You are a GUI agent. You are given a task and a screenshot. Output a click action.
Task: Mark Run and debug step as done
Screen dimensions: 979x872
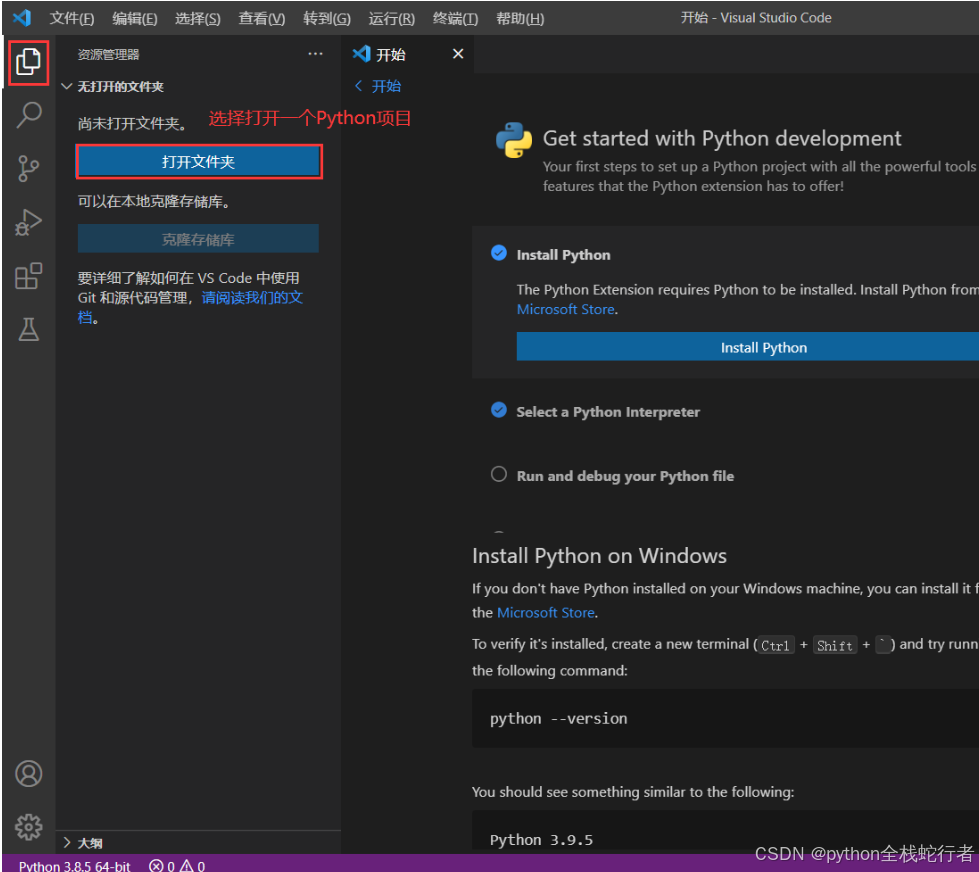499,474
